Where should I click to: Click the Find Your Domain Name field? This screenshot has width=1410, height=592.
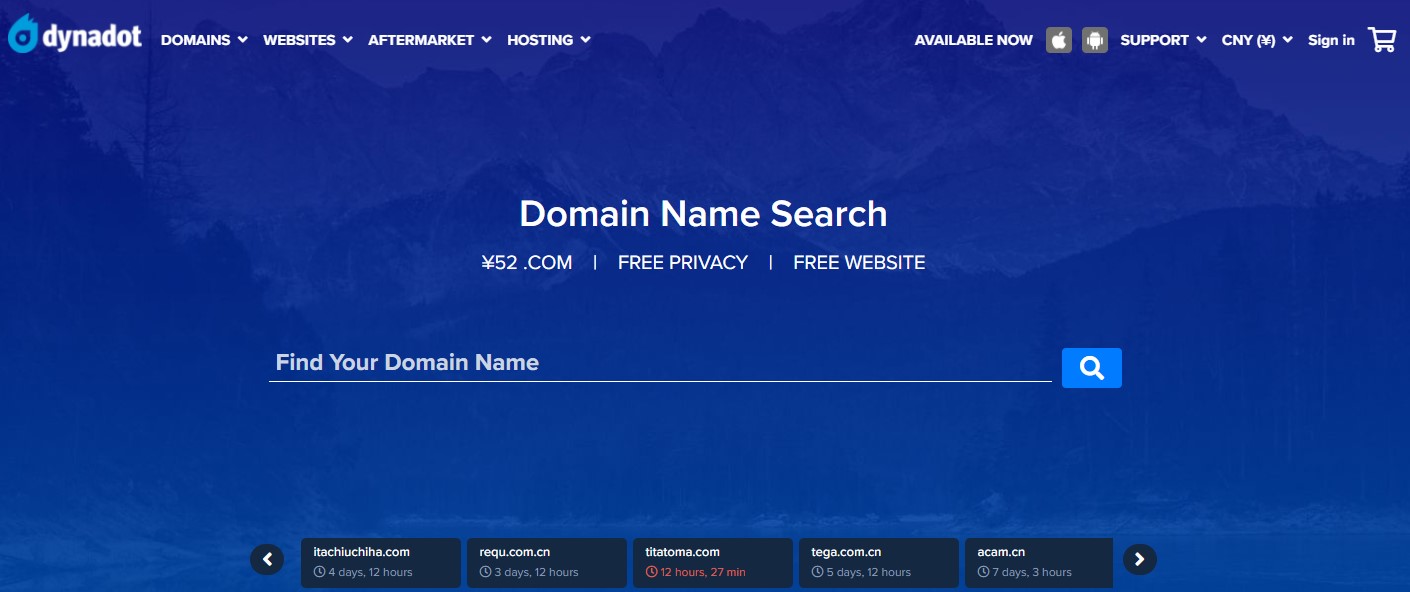(660, 363)
